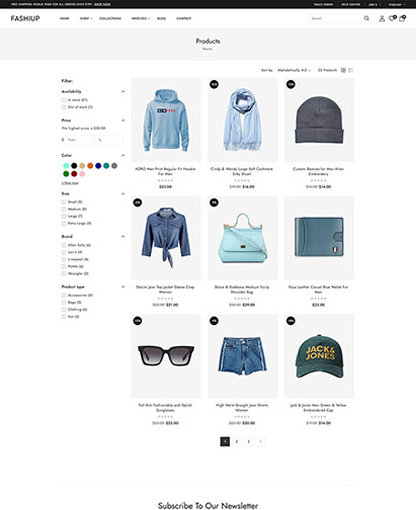Switch to grid view layout icon
The image size is (416, 510).
coord(343,70)
